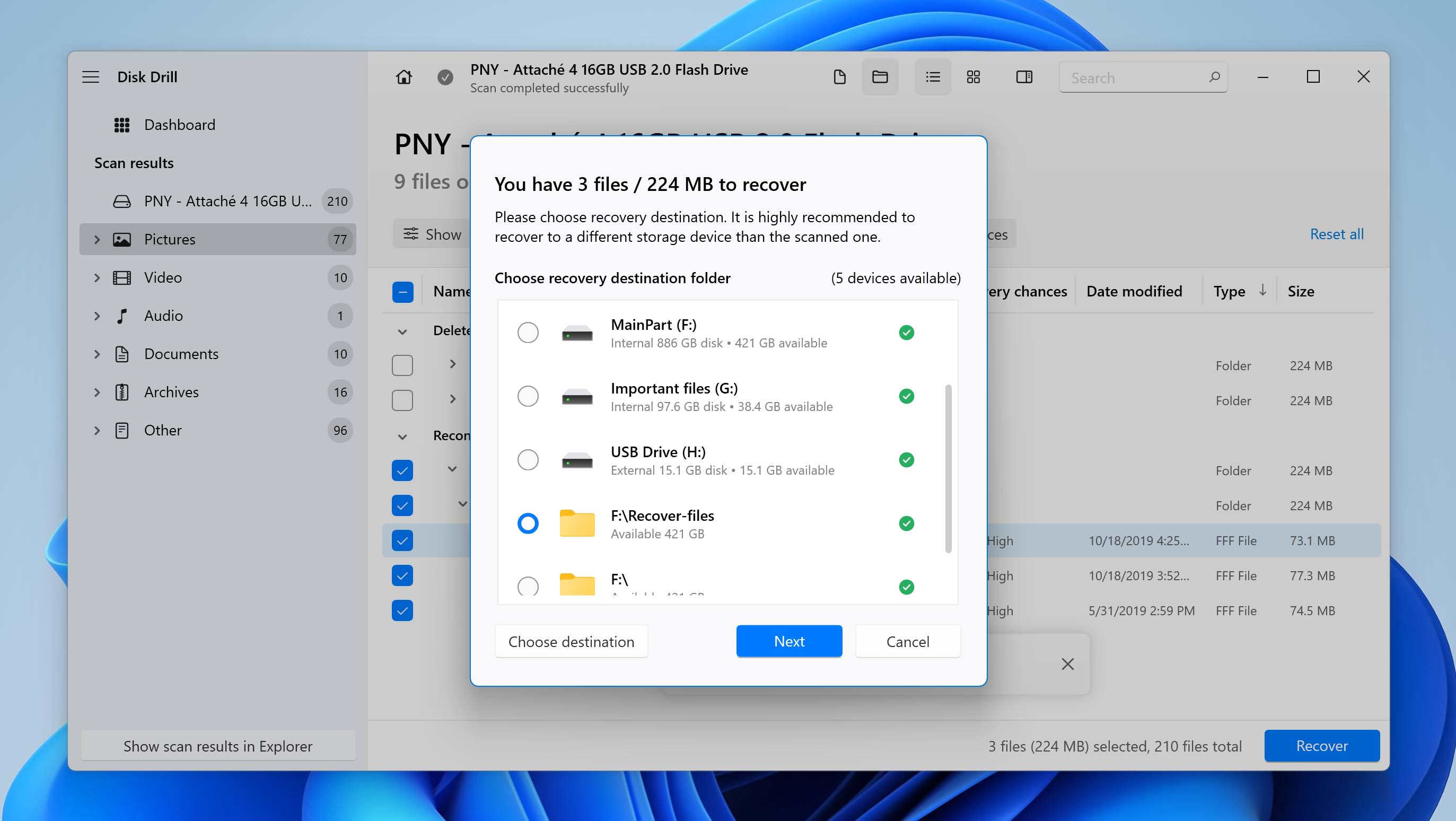Viewport: 1456px width, 821px height.
Task: Switch to file view document icon
Action: (x=839, y=77)
